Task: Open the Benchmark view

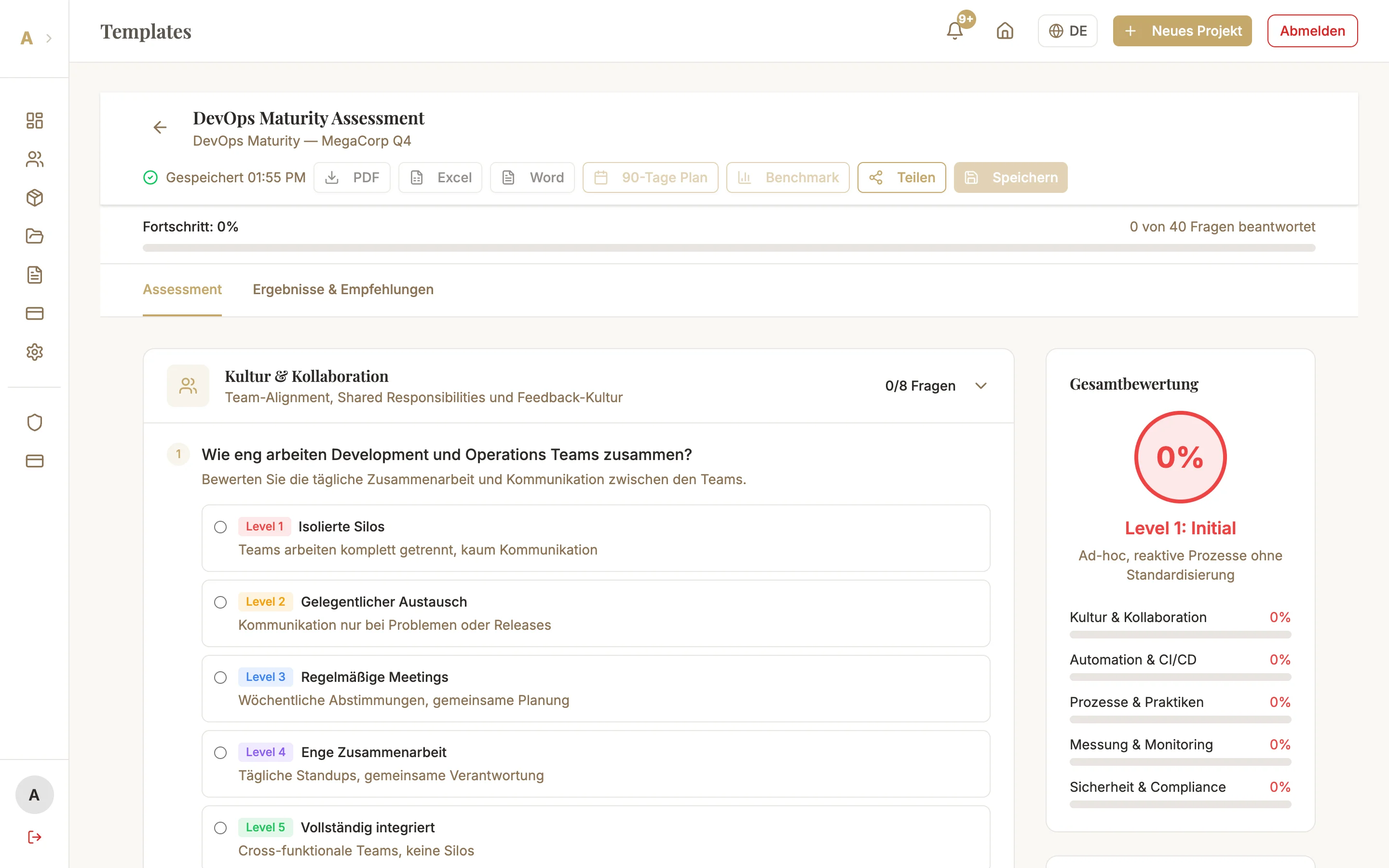Action: click(788, 177)
